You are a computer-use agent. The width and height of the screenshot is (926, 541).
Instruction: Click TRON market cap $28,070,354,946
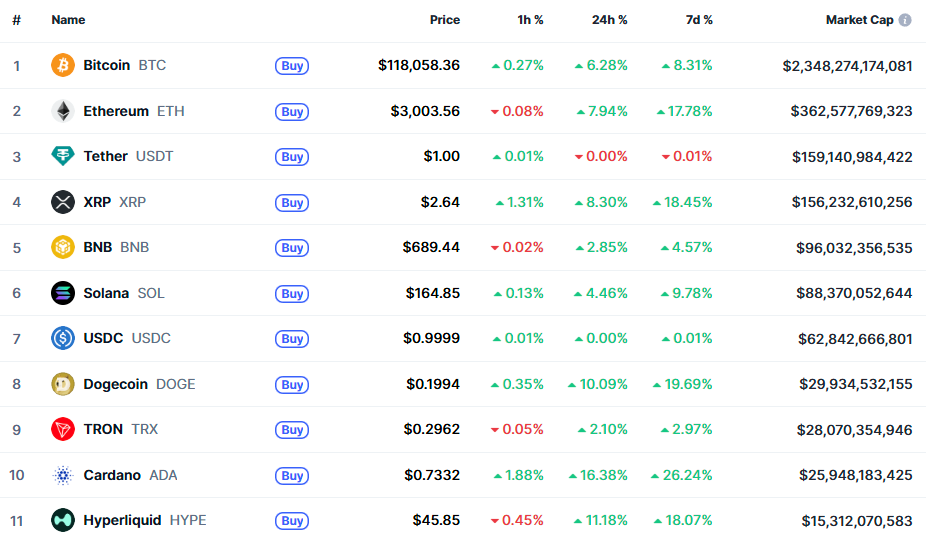coord(855,429)
